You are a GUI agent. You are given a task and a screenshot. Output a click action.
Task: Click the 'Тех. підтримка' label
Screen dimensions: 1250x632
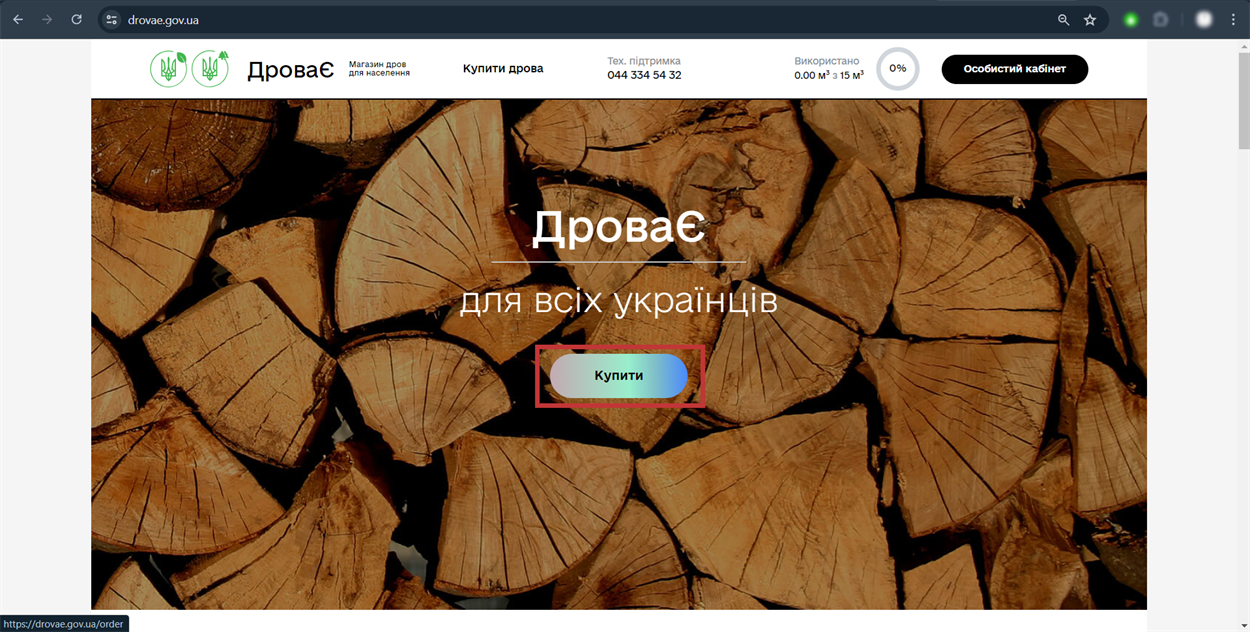(x=644, y=61)
